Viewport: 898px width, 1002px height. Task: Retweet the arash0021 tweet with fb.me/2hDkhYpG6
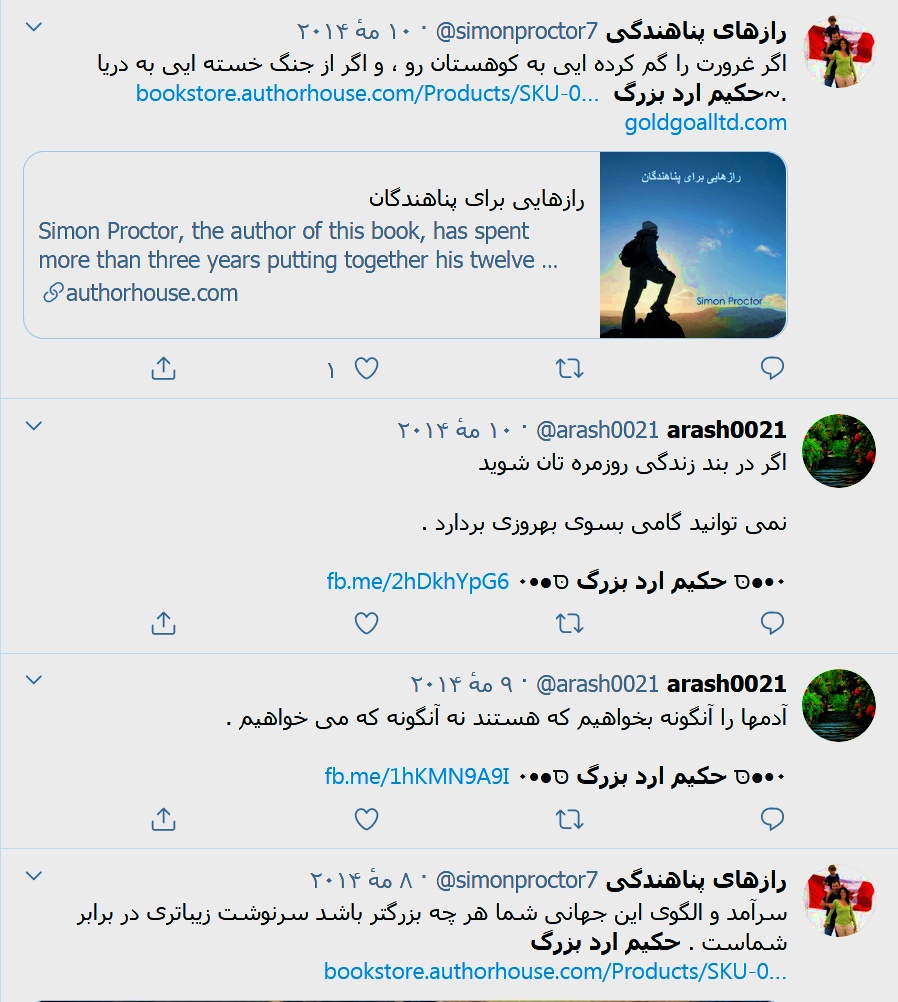click(569, 623)
